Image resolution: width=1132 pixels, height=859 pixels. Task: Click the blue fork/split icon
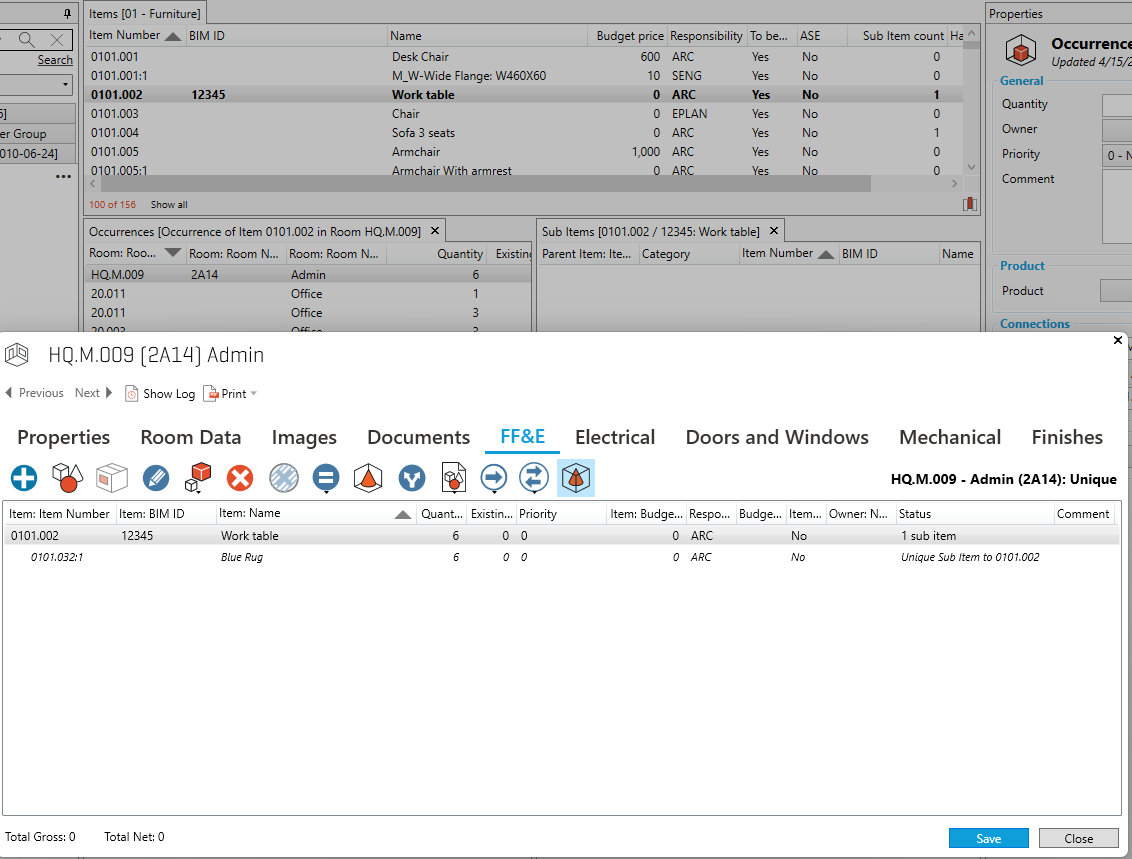(x=411, y=478)
